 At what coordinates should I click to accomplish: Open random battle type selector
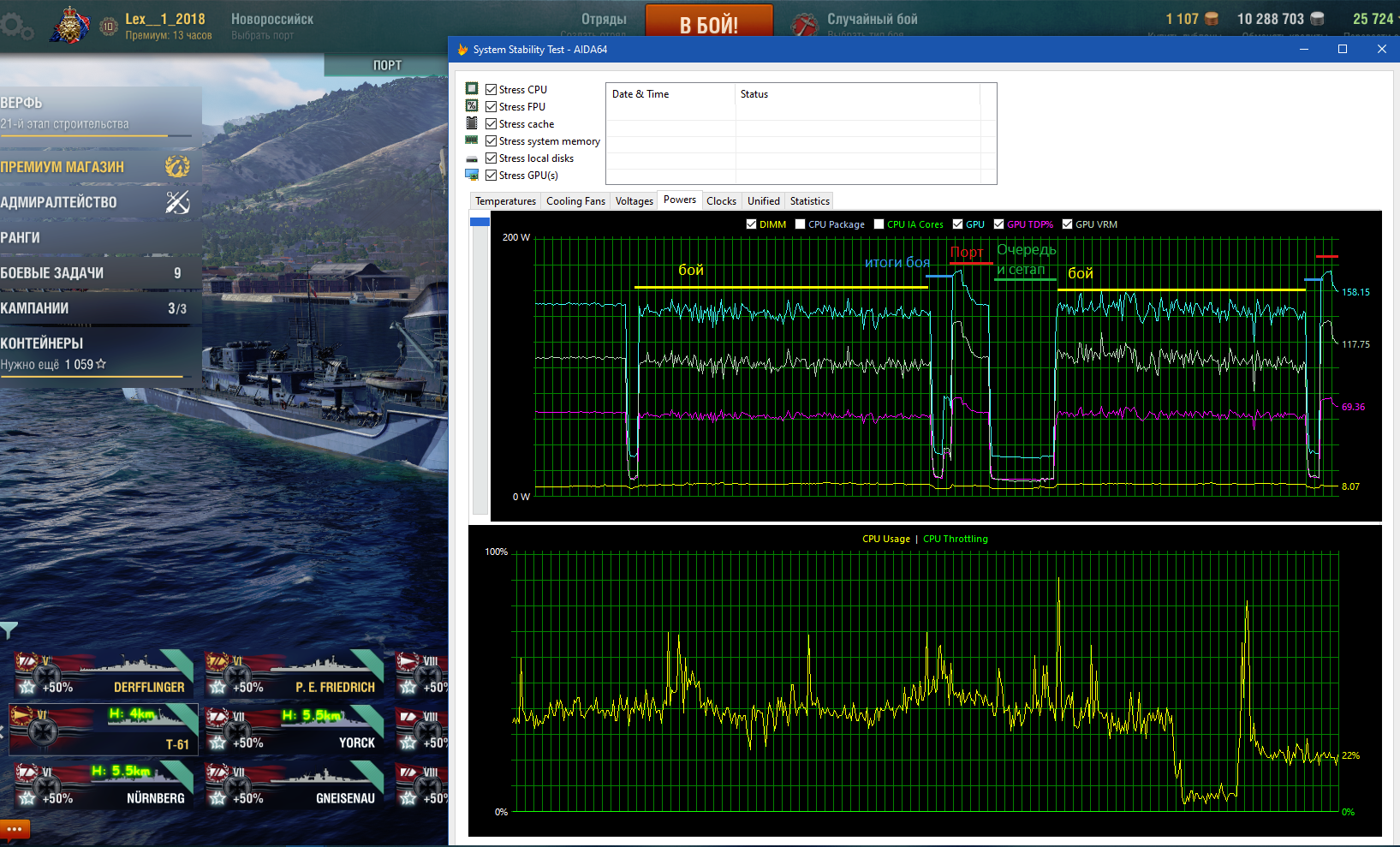coord(856,25)
